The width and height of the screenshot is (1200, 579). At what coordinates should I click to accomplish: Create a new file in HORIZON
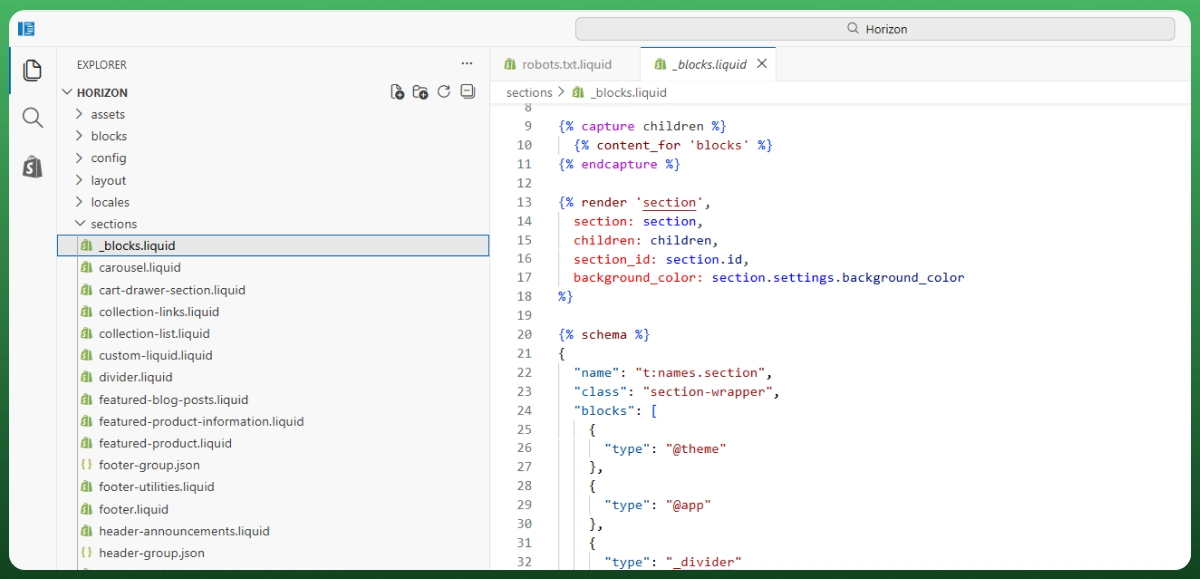[x=397, y=92]
